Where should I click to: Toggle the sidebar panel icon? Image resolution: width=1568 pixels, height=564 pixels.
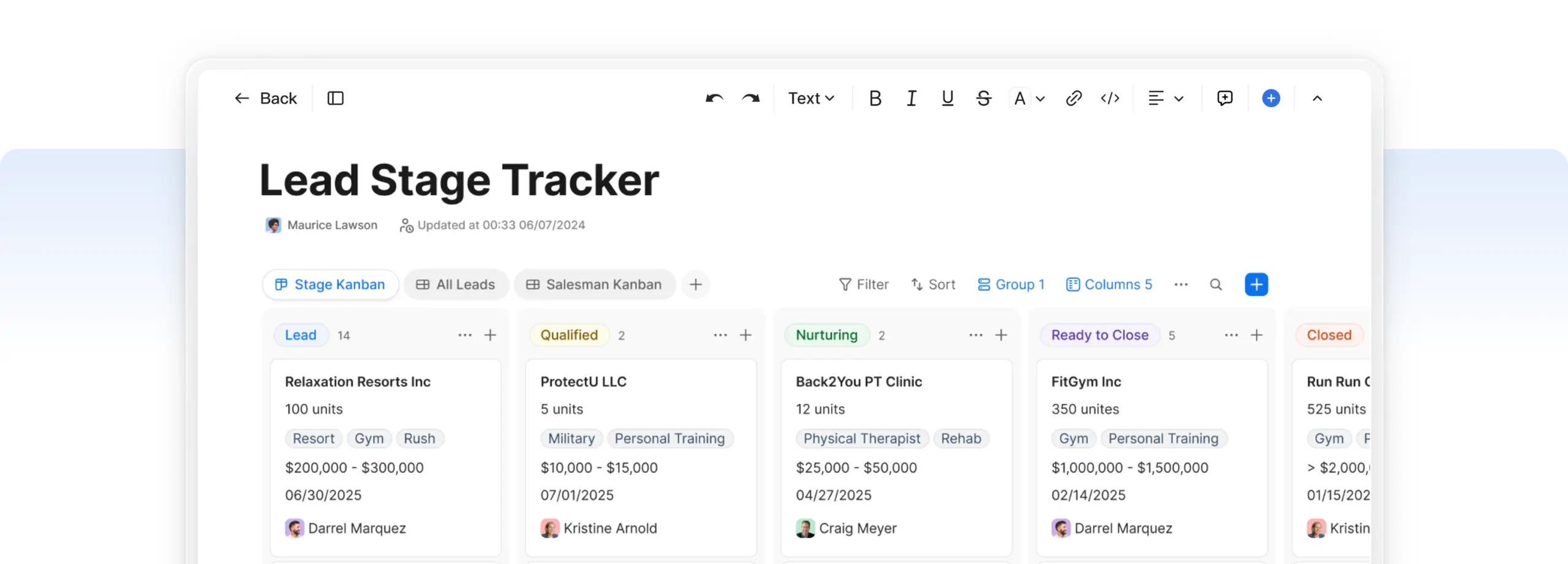pyautogui.click(x=336, y=98)
